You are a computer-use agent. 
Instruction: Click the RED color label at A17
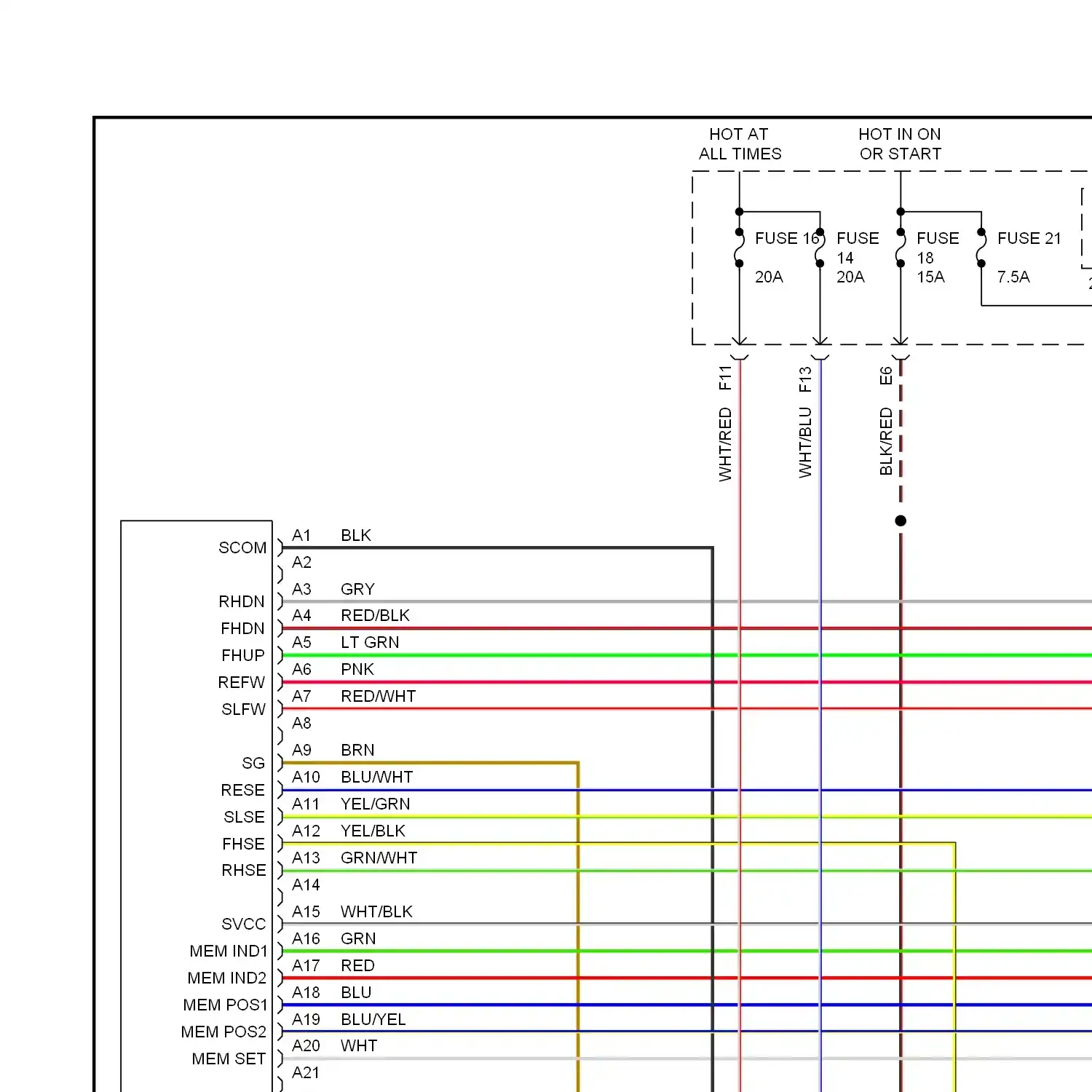tap(357, 965)
